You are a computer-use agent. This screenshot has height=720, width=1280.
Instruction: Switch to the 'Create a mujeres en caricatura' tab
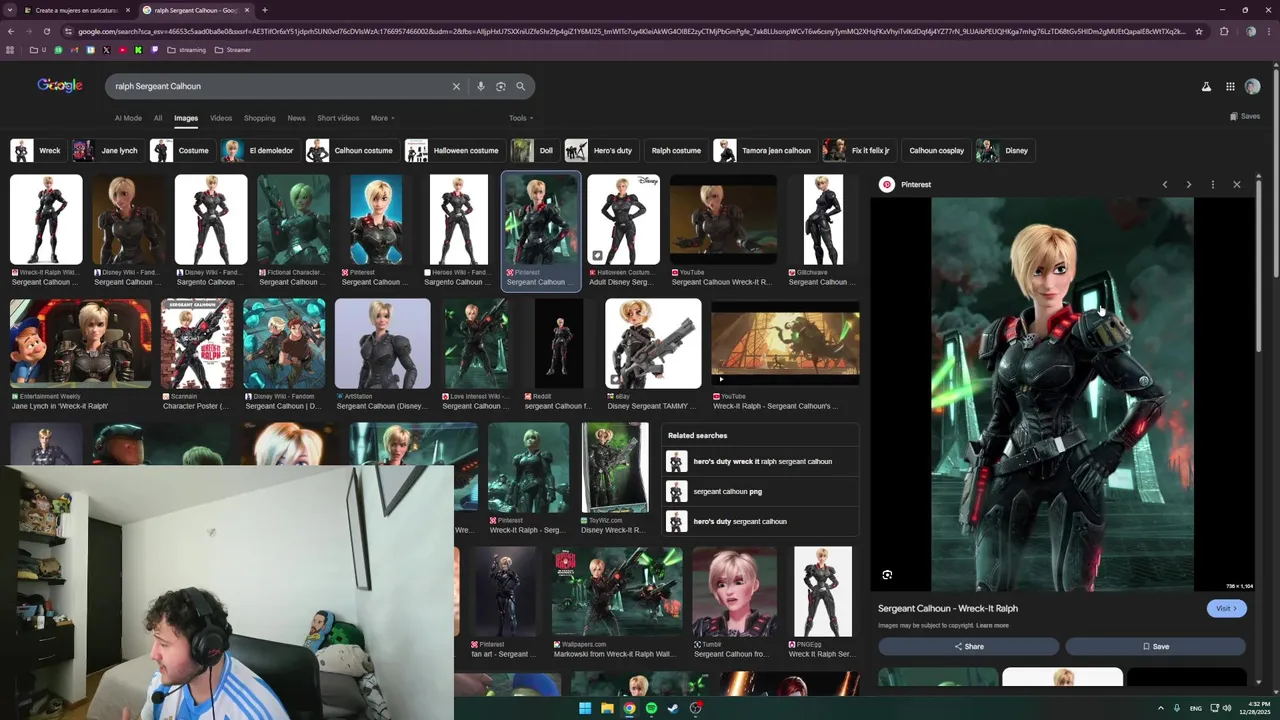(x=77, y=10)
